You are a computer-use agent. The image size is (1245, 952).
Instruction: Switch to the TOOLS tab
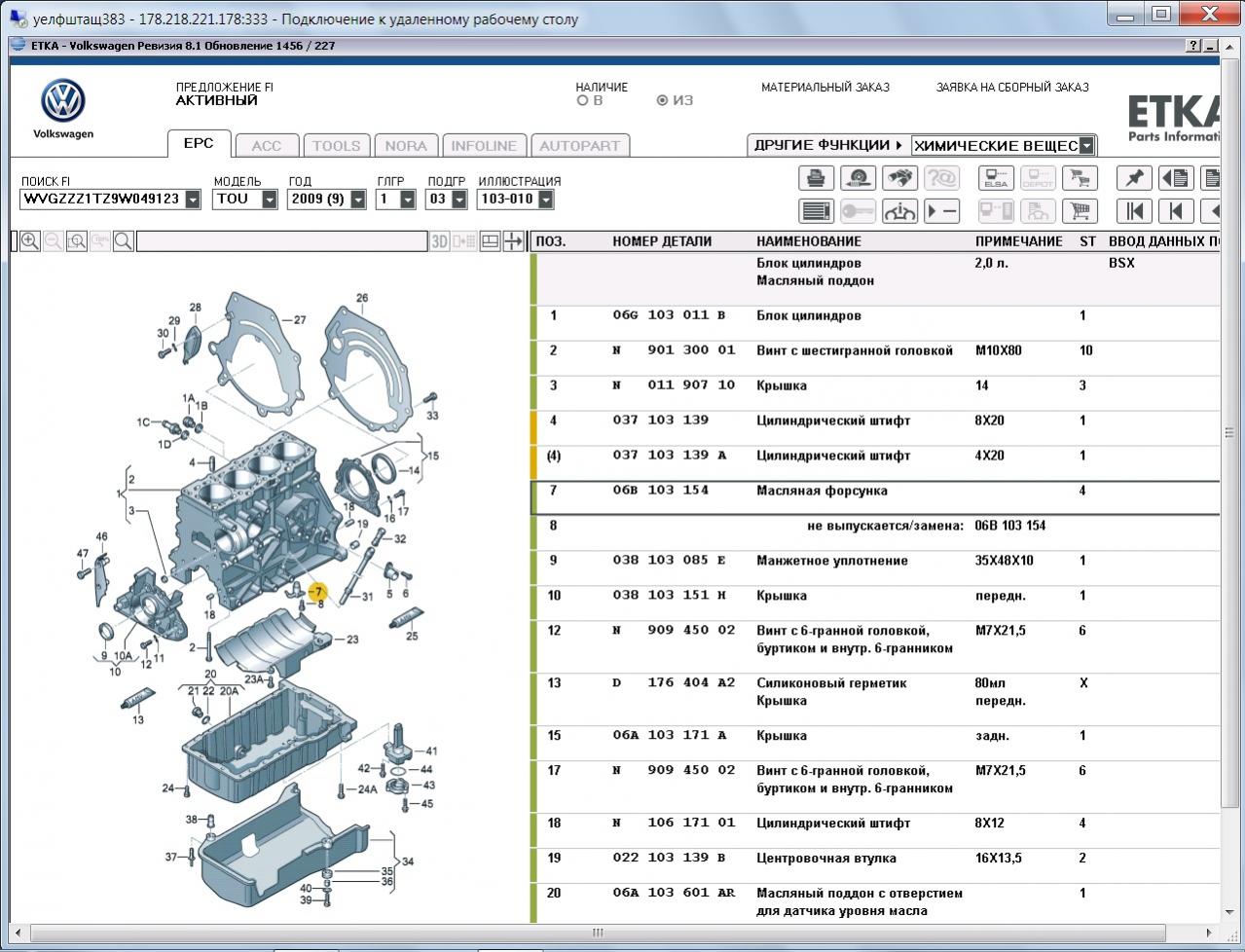point(336,146)
